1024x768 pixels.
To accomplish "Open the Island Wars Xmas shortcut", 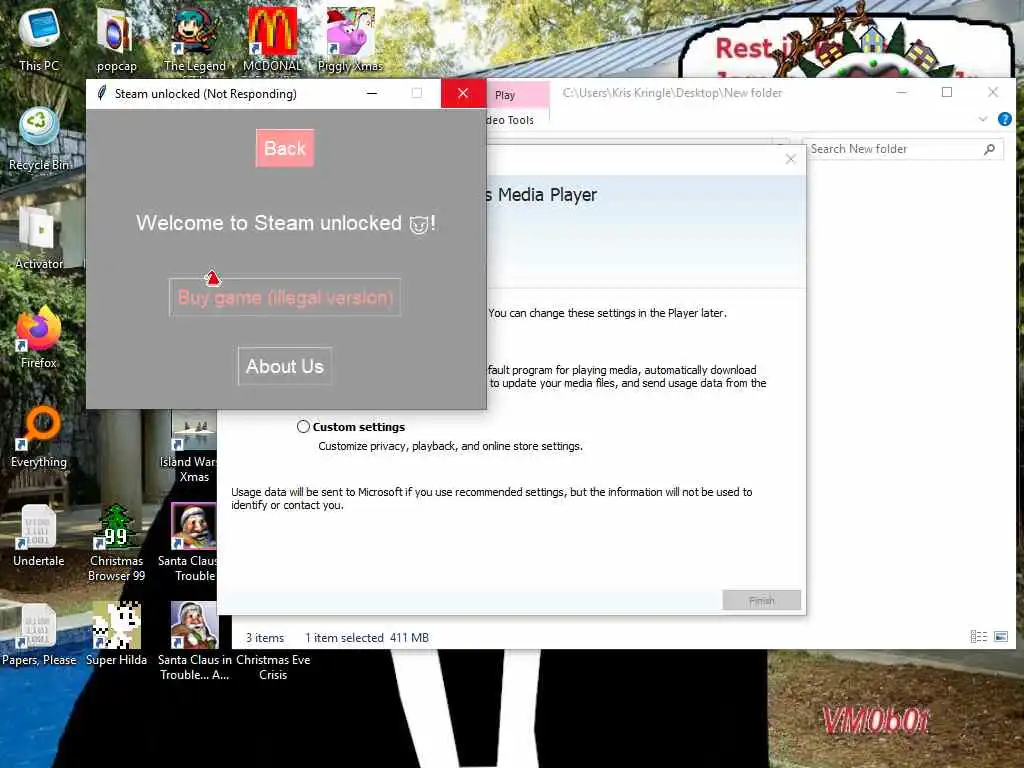I will coord(194,447).
